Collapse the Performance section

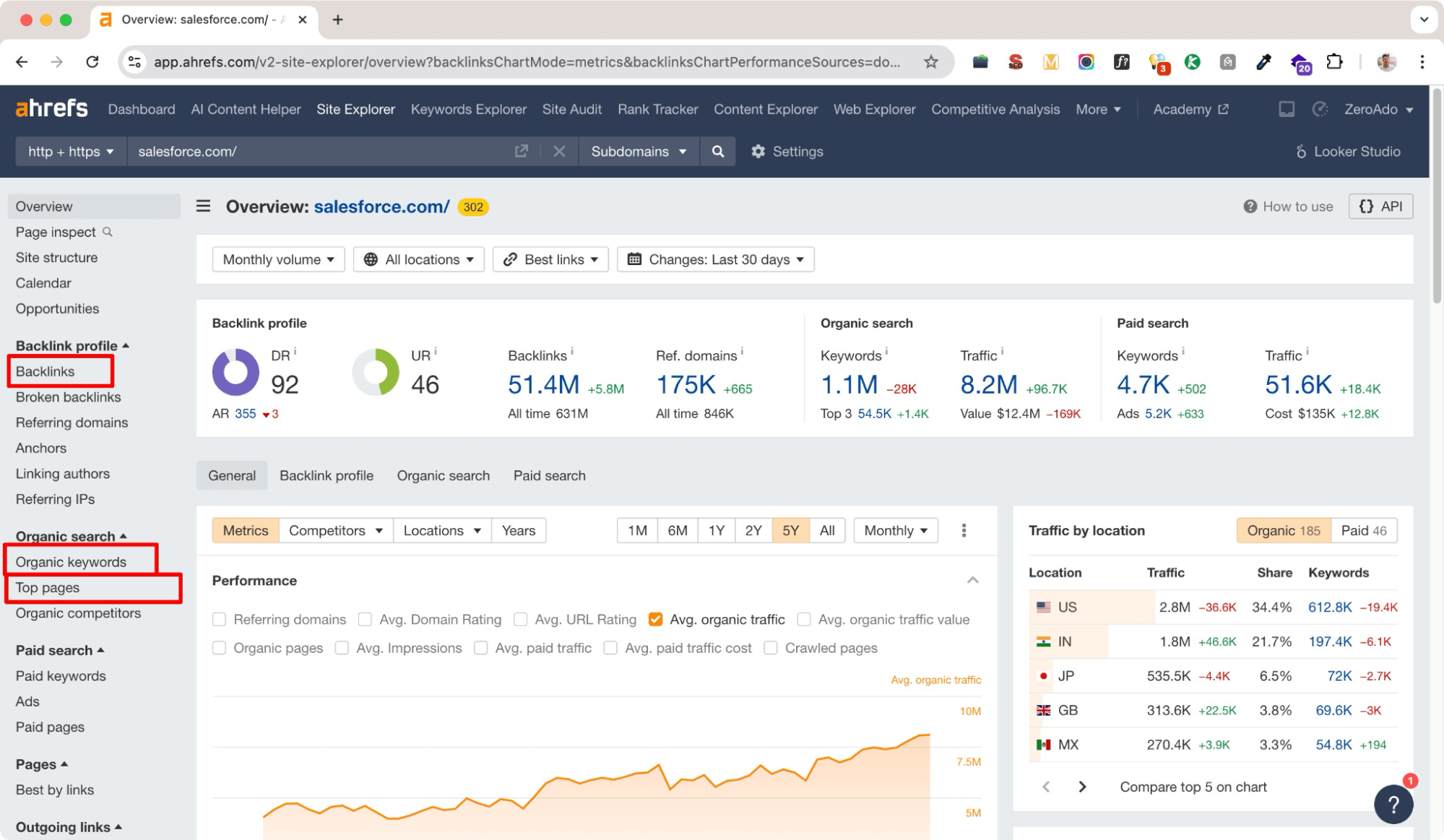[x=972, y=581]
